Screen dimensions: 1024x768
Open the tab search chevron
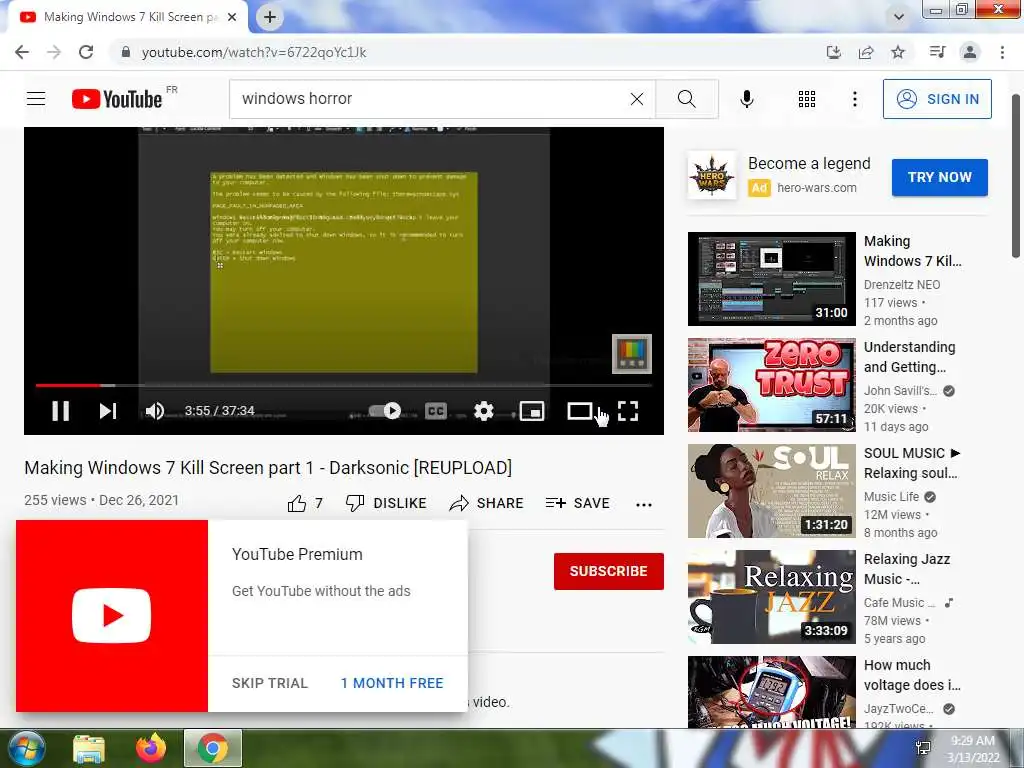(899, 17)
